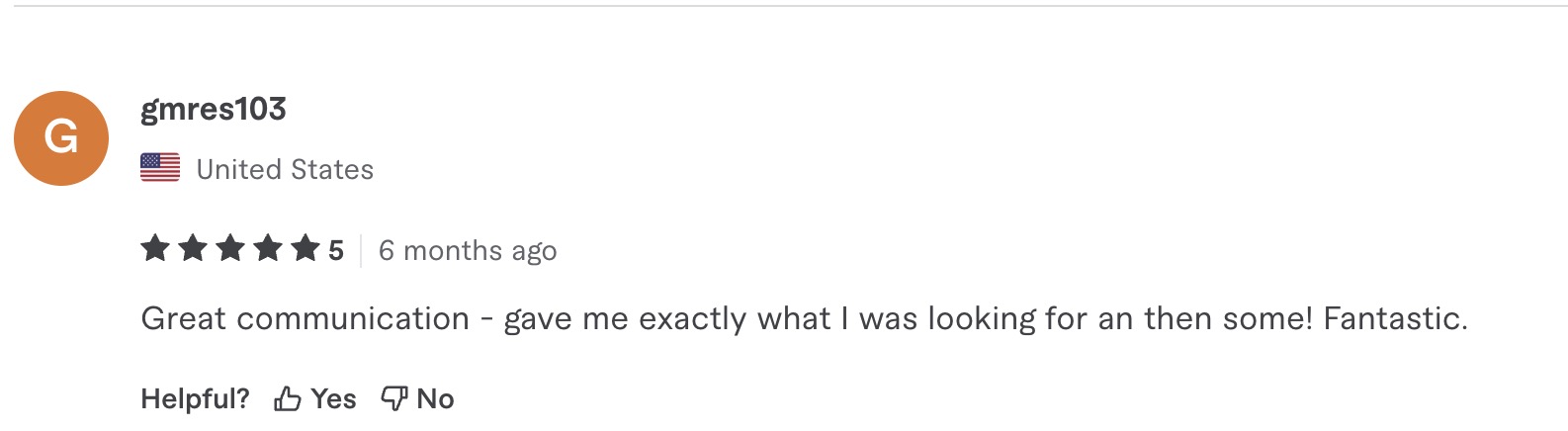Image resolution: width=1568 pixels, height=431 pixels.
Task: Click the thumbs-down icon
Action: (394, 398)
